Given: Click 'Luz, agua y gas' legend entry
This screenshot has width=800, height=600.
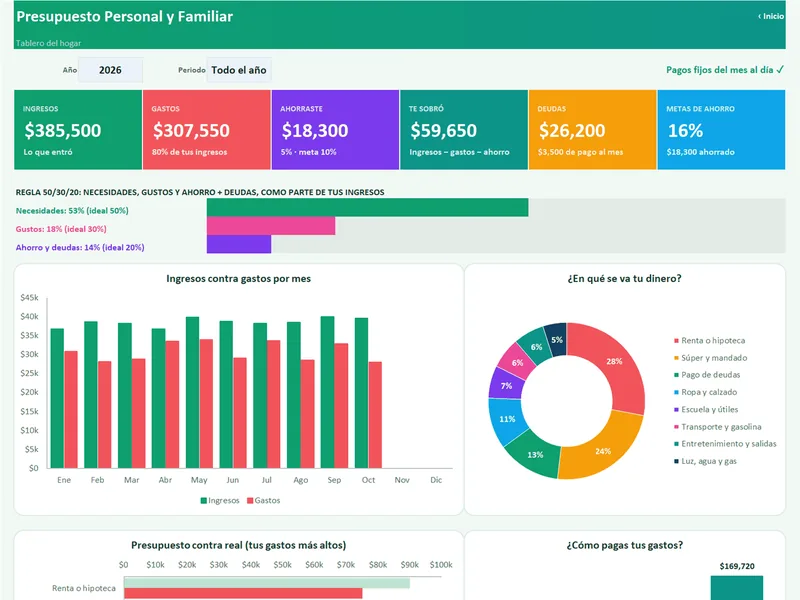Looking at the screenshot, I should [x=705, y=461].
